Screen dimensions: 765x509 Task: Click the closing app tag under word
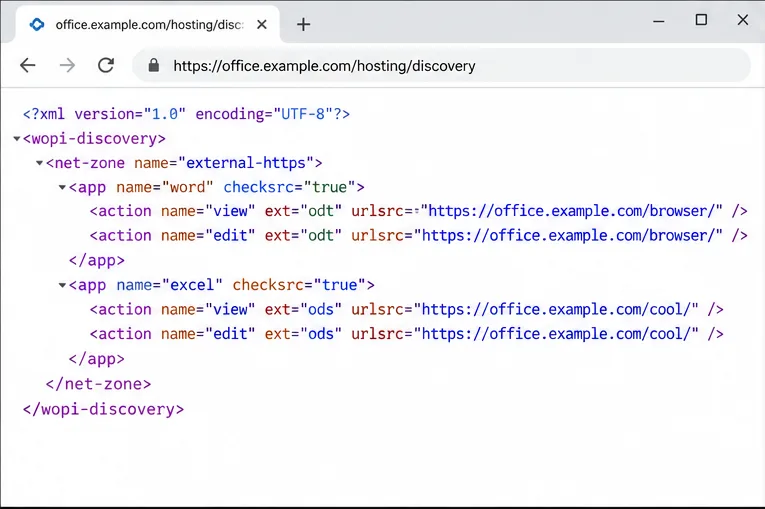point(97,261)
